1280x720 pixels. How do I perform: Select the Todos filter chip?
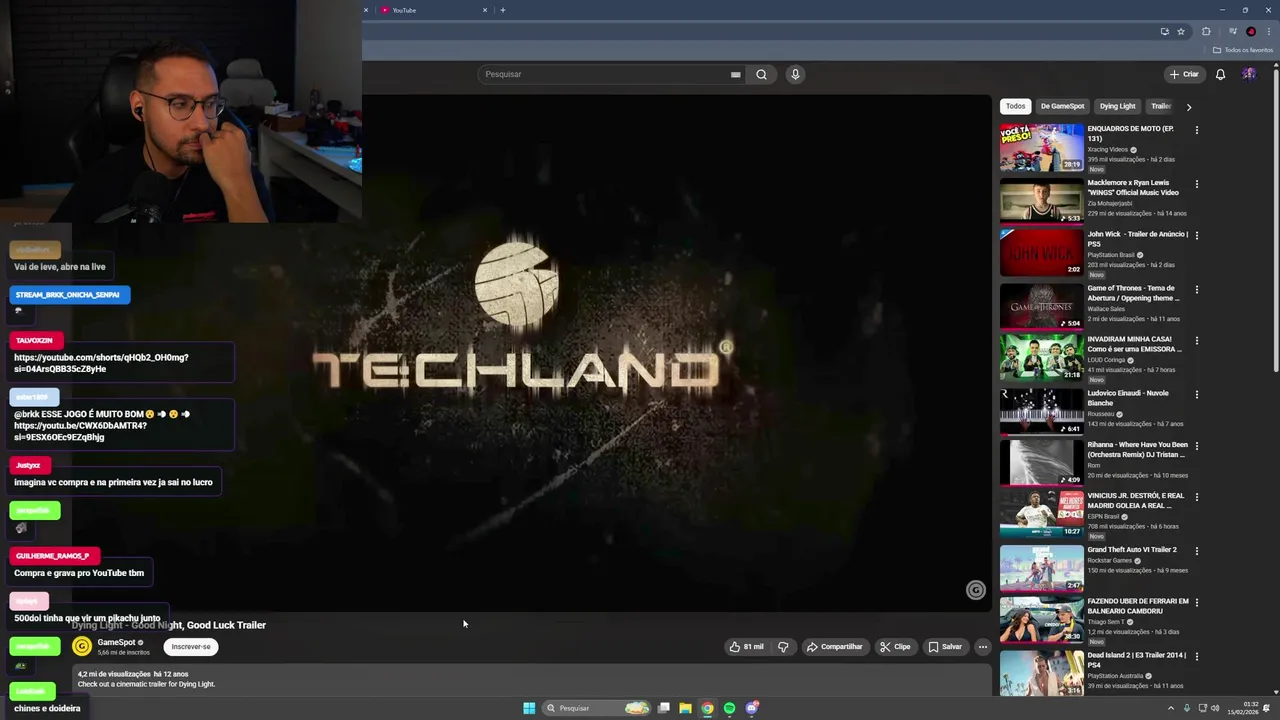(x=1015, y=106)
